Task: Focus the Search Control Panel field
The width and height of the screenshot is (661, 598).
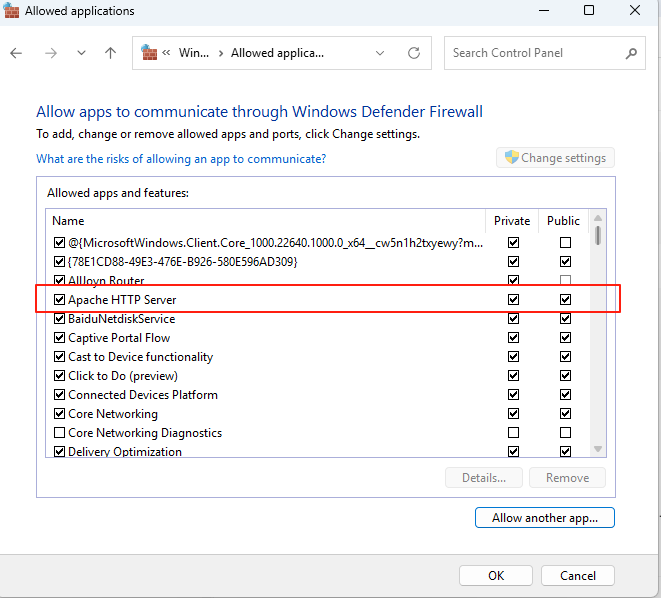Action: tap(545, 53)
